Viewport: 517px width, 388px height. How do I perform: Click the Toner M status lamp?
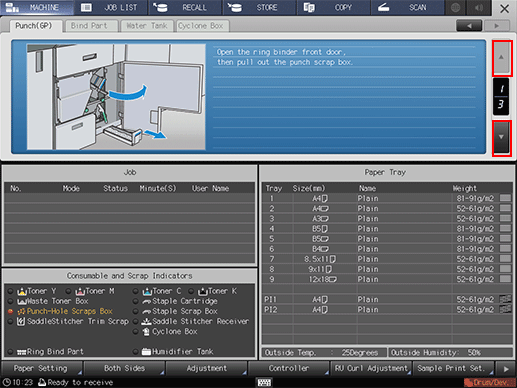pyautogui.click(x=68, y=292)
